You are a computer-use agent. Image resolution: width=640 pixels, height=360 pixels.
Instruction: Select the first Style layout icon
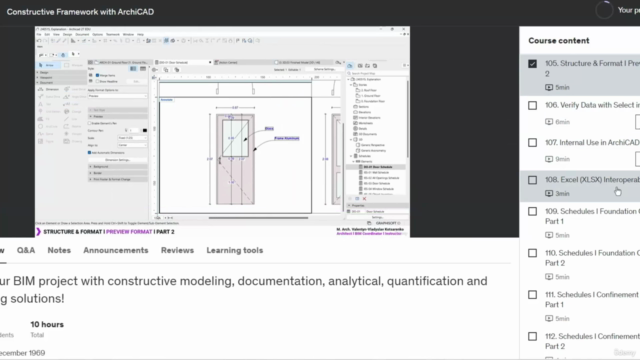click(x=133, y=69)
